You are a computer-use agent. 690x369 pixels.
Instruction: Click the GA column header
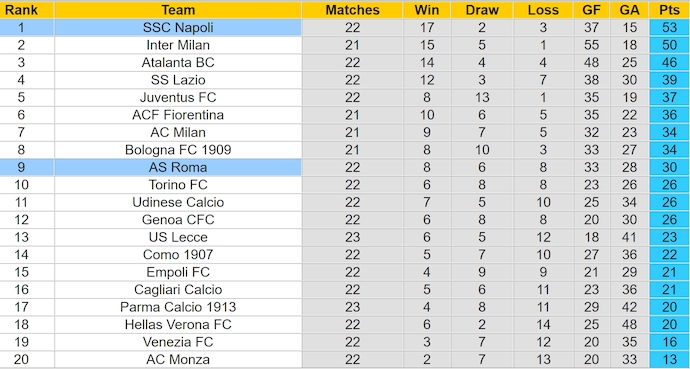(x=629, y=10)
